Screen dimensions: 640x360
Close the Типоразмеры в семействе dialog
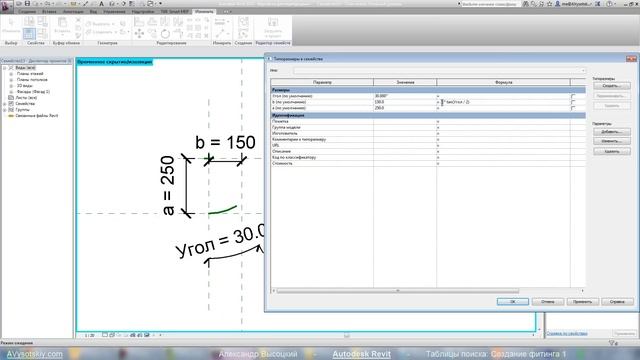(x=631, y=59)
